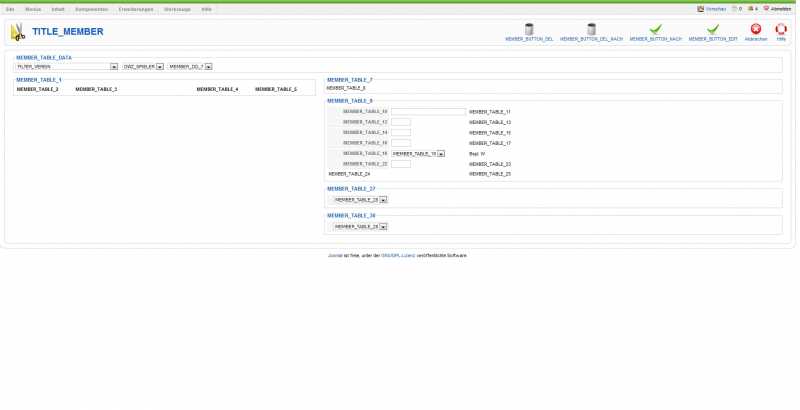The width and height of the screenshot is (800, 410).
Task: Click the Vorschau preview icon
Action: [x=701, y=8]
